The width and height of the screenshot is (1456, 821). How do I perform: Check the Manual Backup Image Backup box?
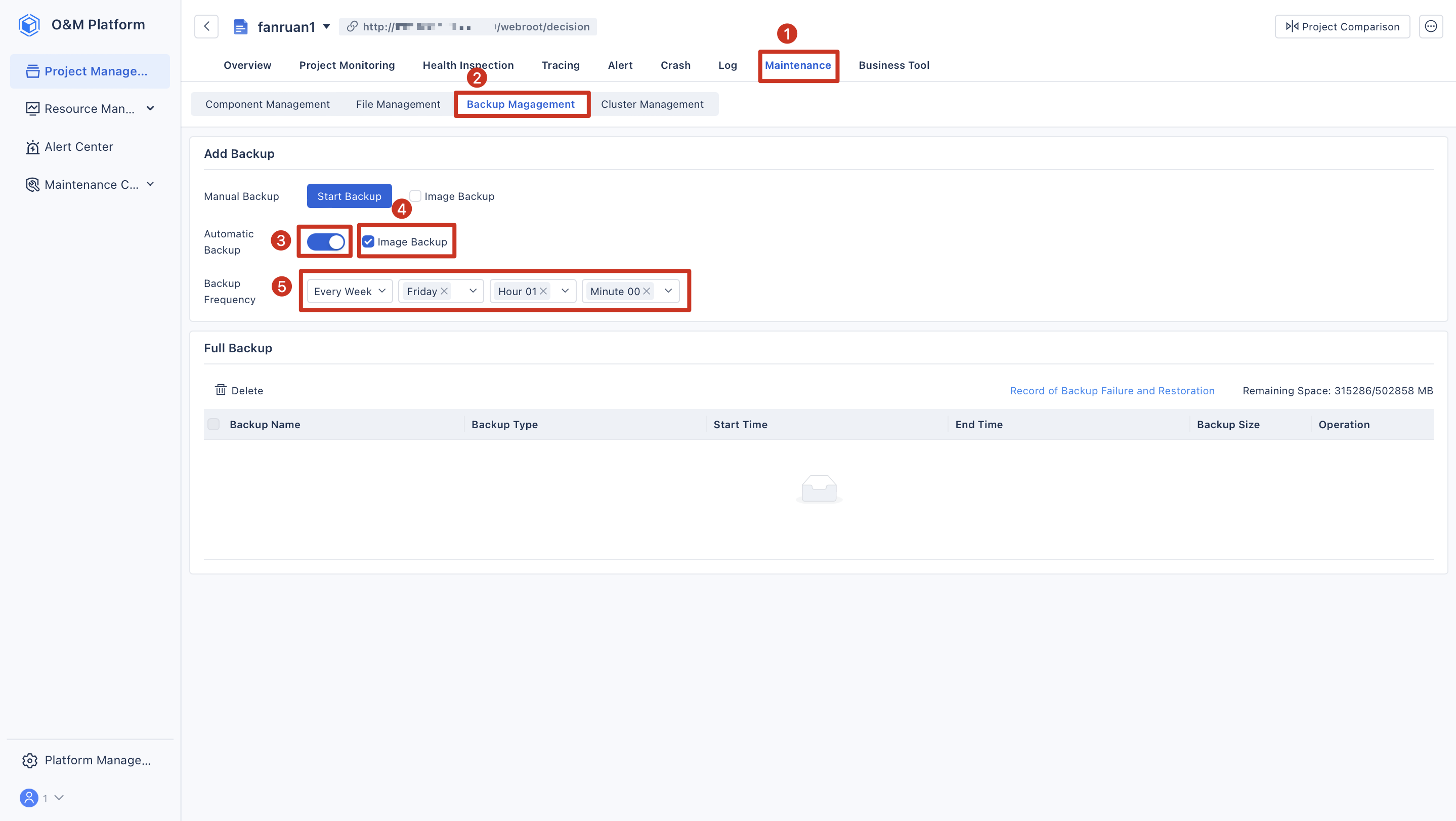[415, 196]
